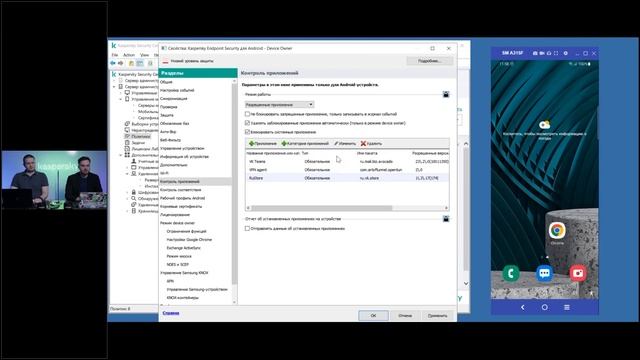
Task: Open the Настройки Google Chrome subsection
Action: click(x=189, y=240)
